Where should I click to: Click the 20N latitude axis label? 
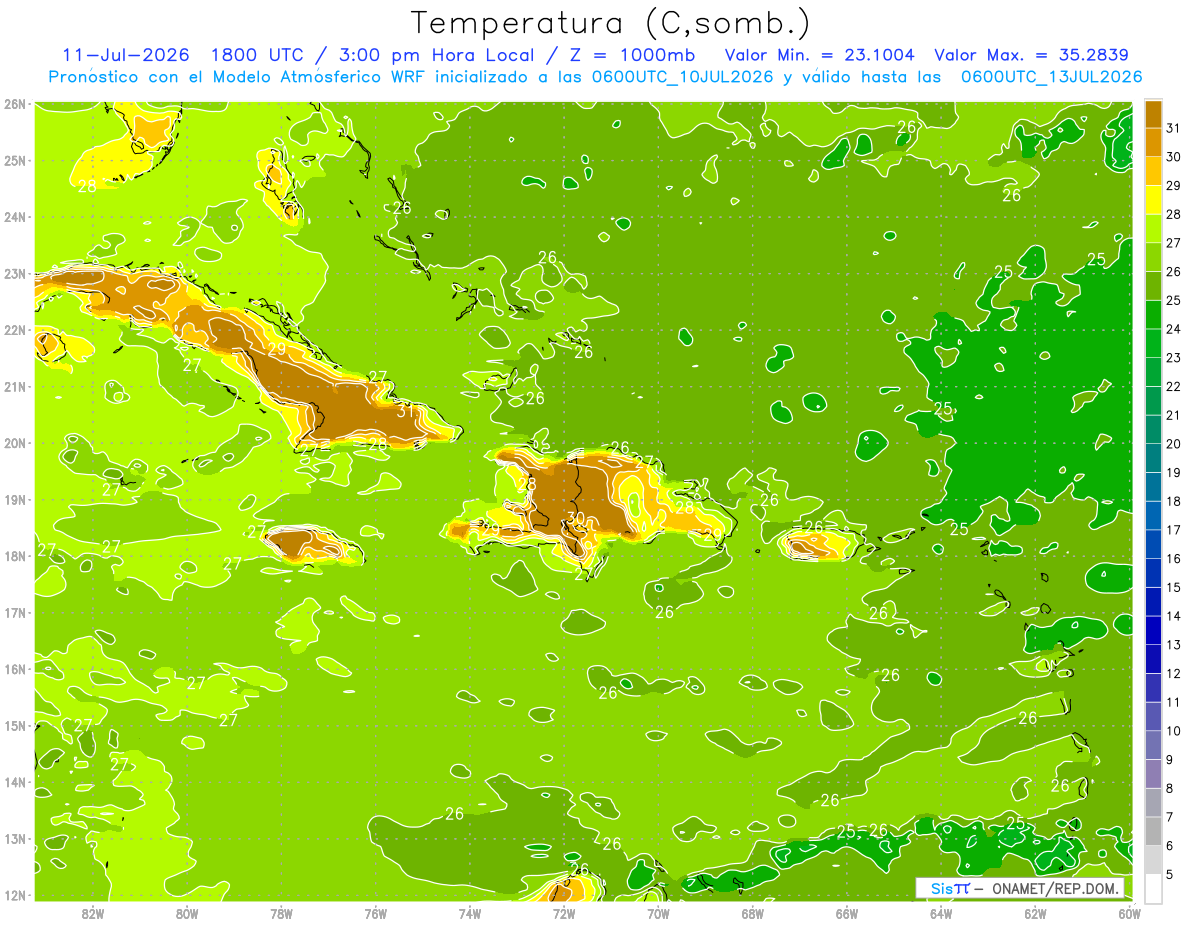[x=15, y=443]
